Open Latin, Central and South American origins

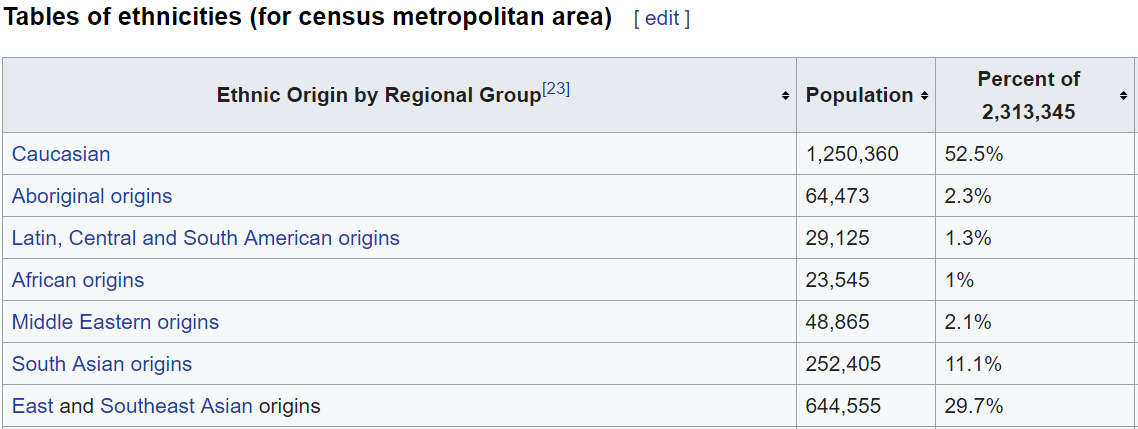pyautogui.click(x=205, y=238)
